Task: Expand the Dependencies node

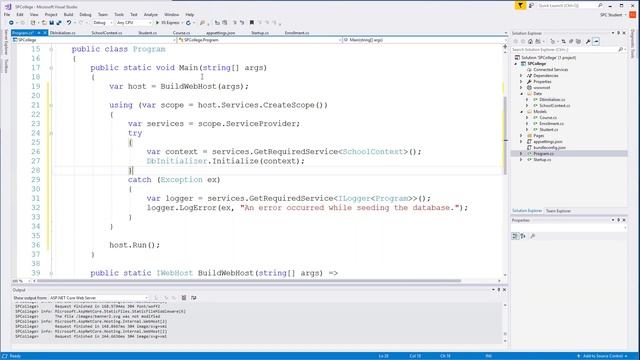Action: (x=521, y=76)
